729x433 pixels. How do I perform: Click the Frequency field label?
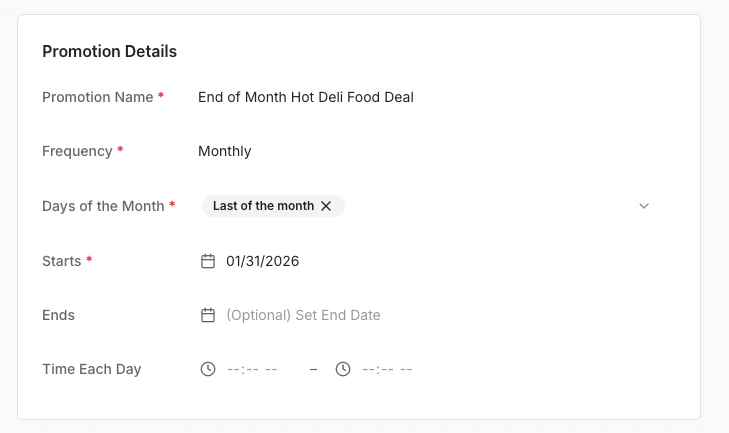(77, 152)
